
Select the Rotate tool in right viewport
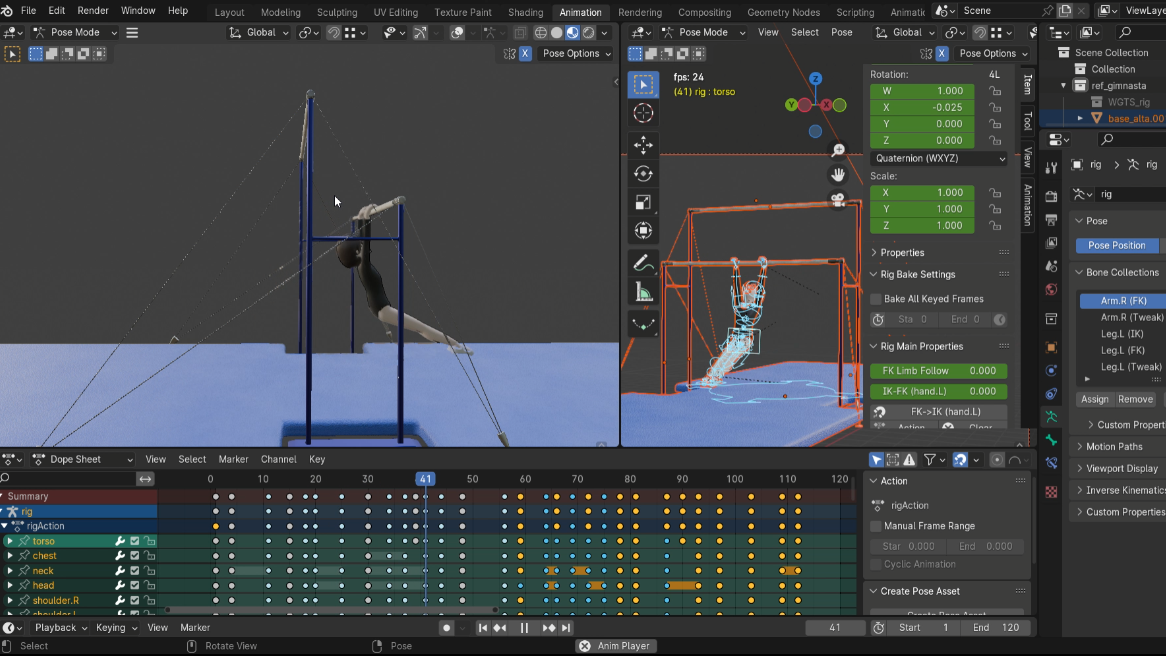pyautogui.click(x=643, y=173)
